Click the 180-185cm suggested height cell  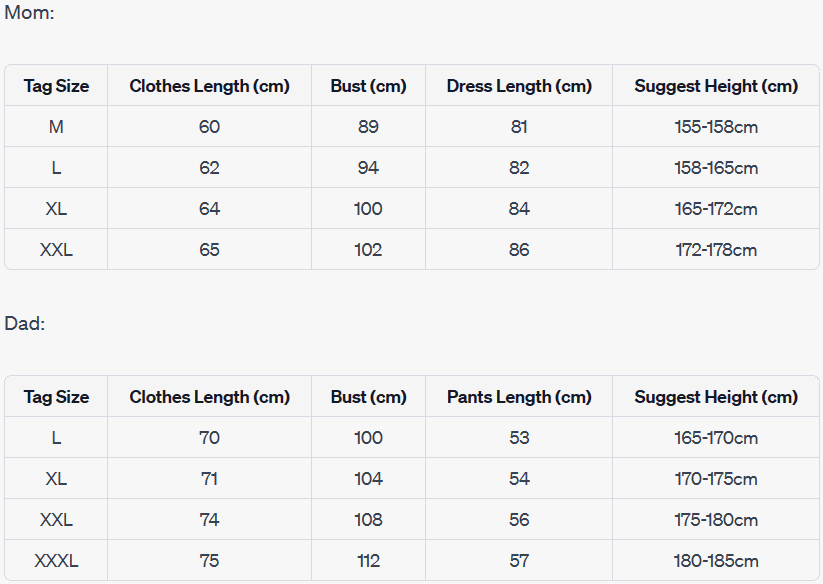click(716, 561)
